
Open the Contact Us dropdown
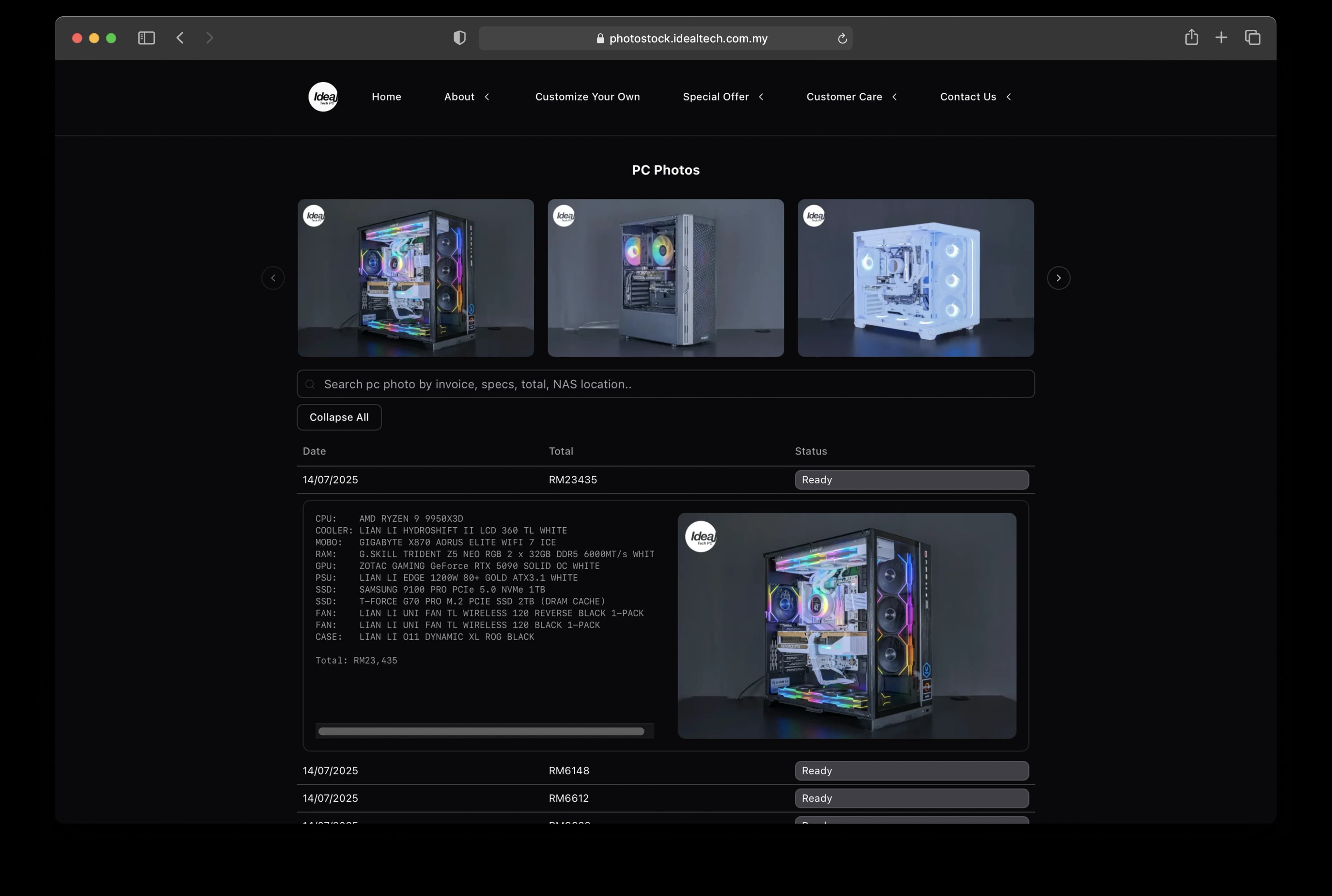tap(975, 97)
